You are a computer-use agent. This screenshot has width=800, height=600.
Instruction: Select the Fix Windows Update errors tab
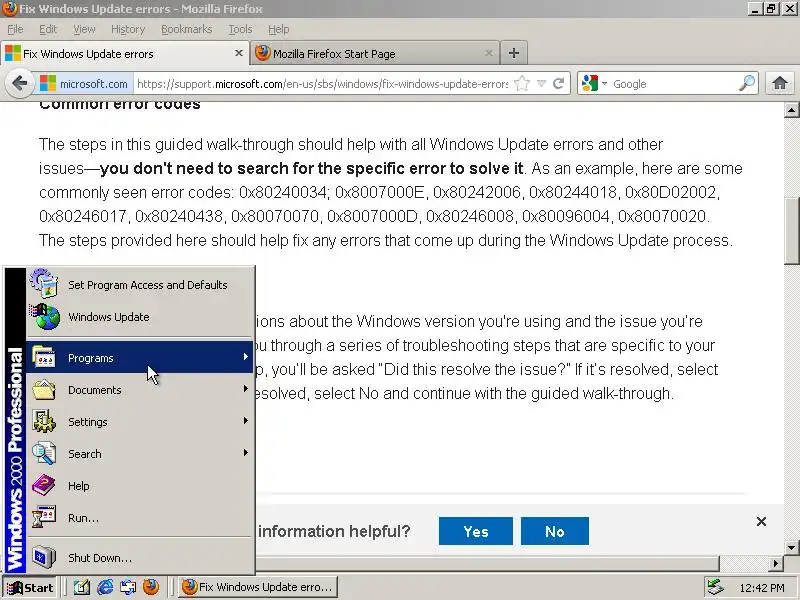[124, 54]
